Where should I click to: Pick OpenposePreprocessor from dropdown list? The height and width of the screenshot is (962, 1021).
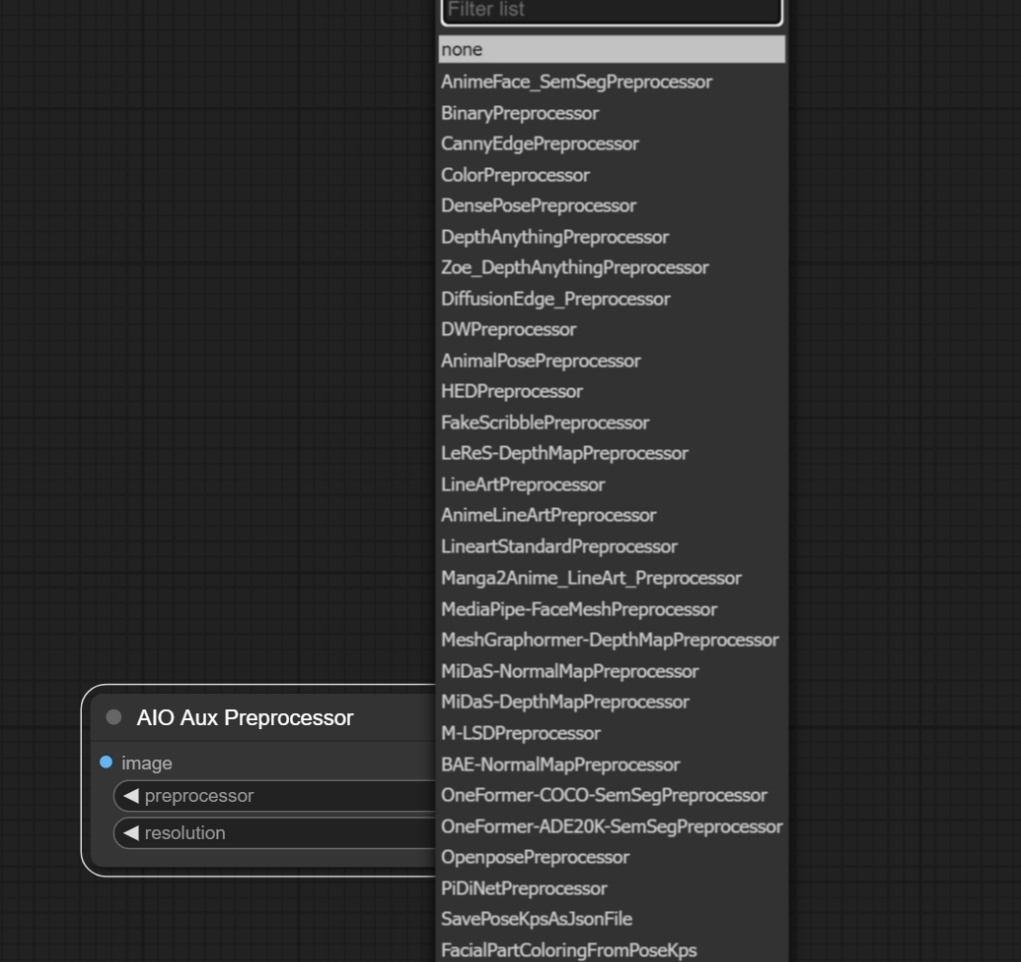pos(535,857)
